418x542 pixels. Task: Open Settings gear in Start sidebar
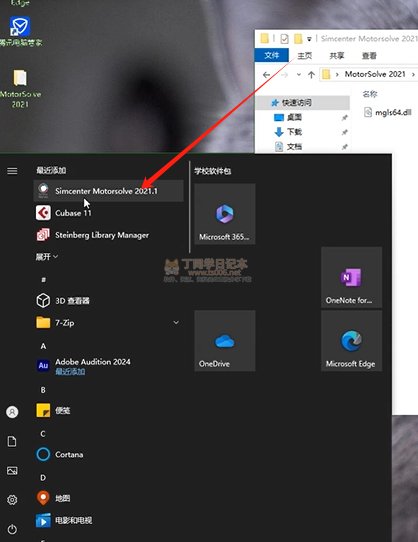[x=12, y=500]
